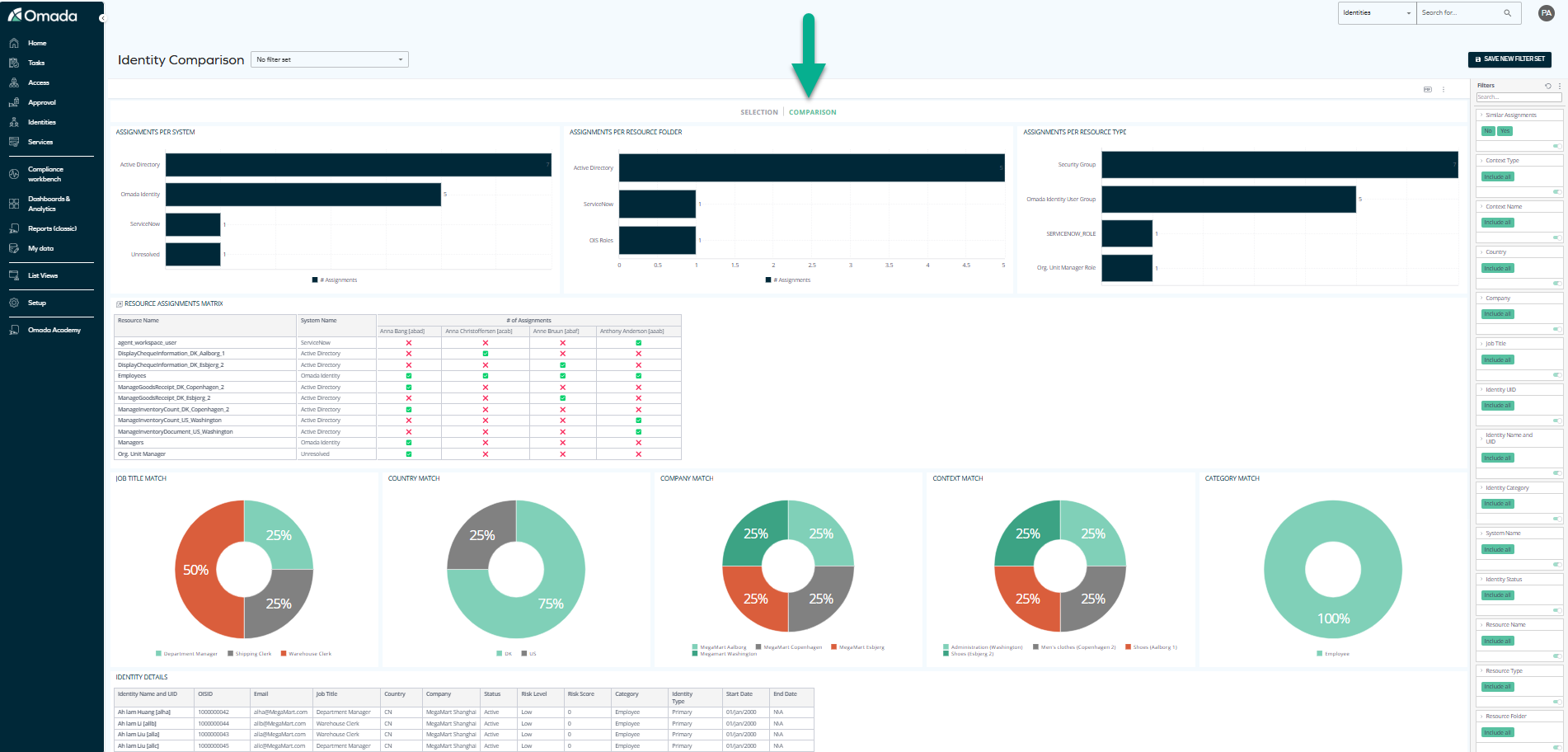Image resolution: width=1568 pixels, height=752 pixels.
Task: Open Setup gear icon
Action: (14, 303)
